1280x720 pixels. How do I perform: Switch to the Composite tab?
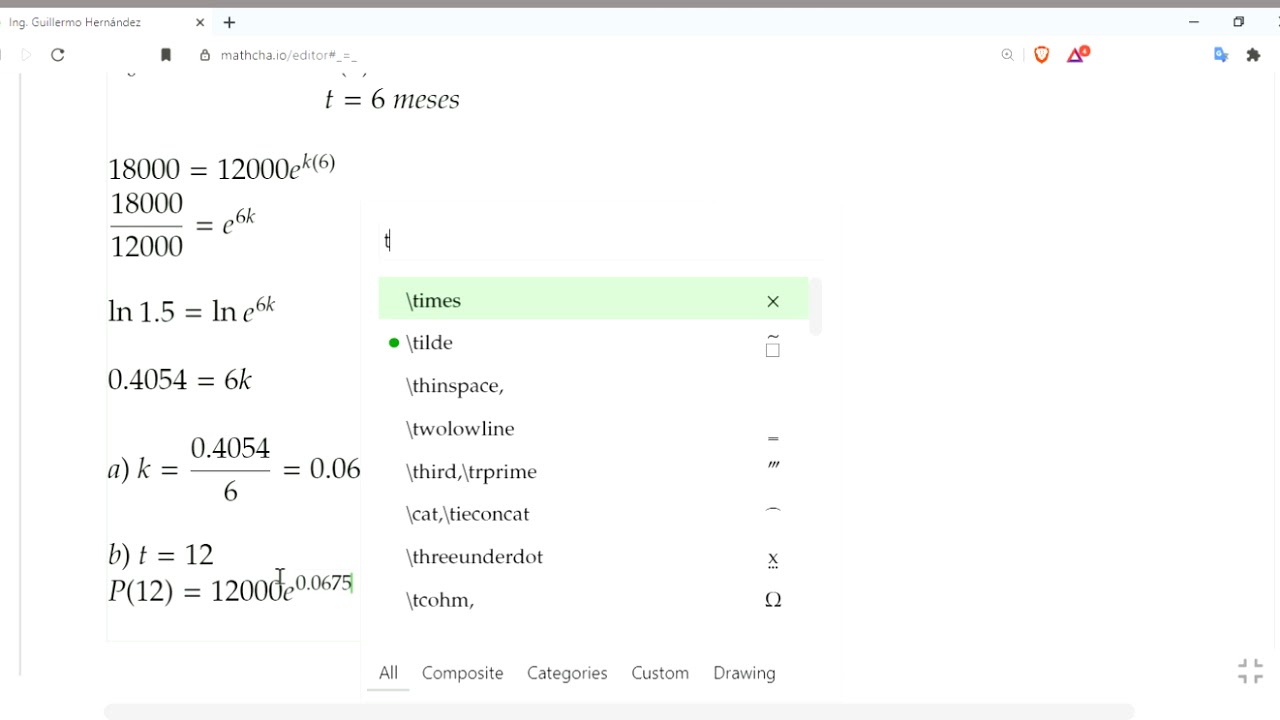[x=462, y=673]
